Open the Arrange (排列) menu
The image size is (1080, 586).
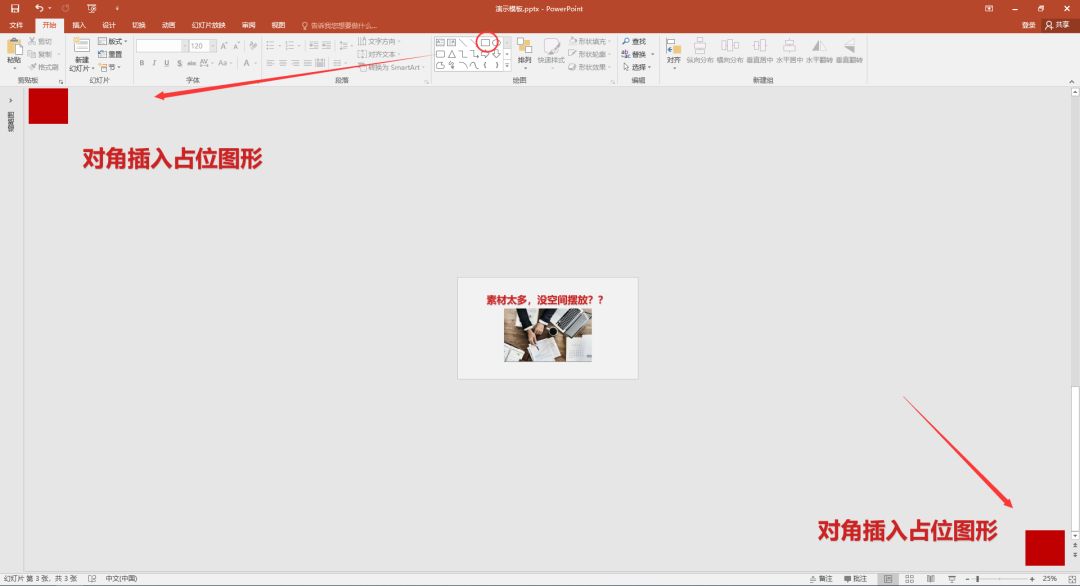525,52
